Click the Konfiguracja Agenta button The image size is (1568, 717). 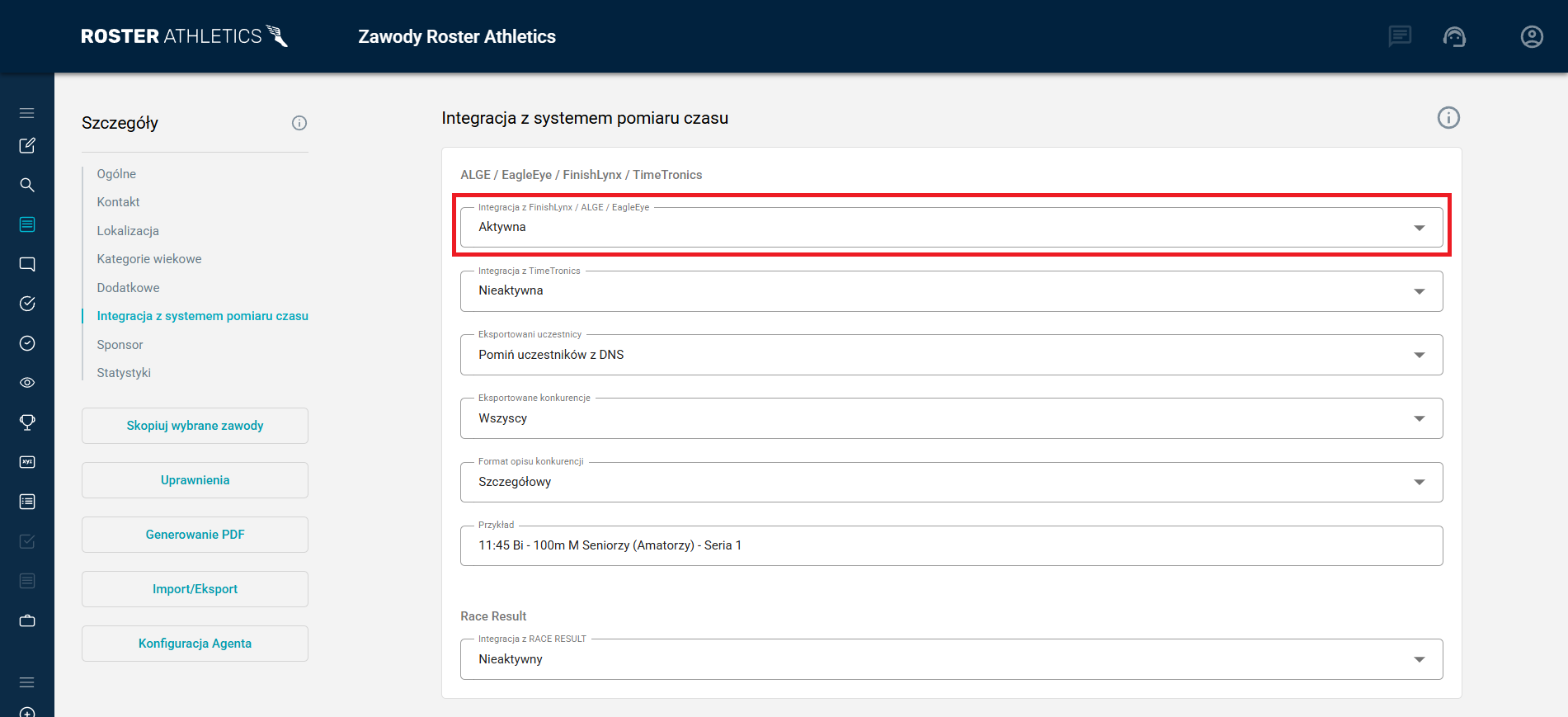[x=195, y=644]
